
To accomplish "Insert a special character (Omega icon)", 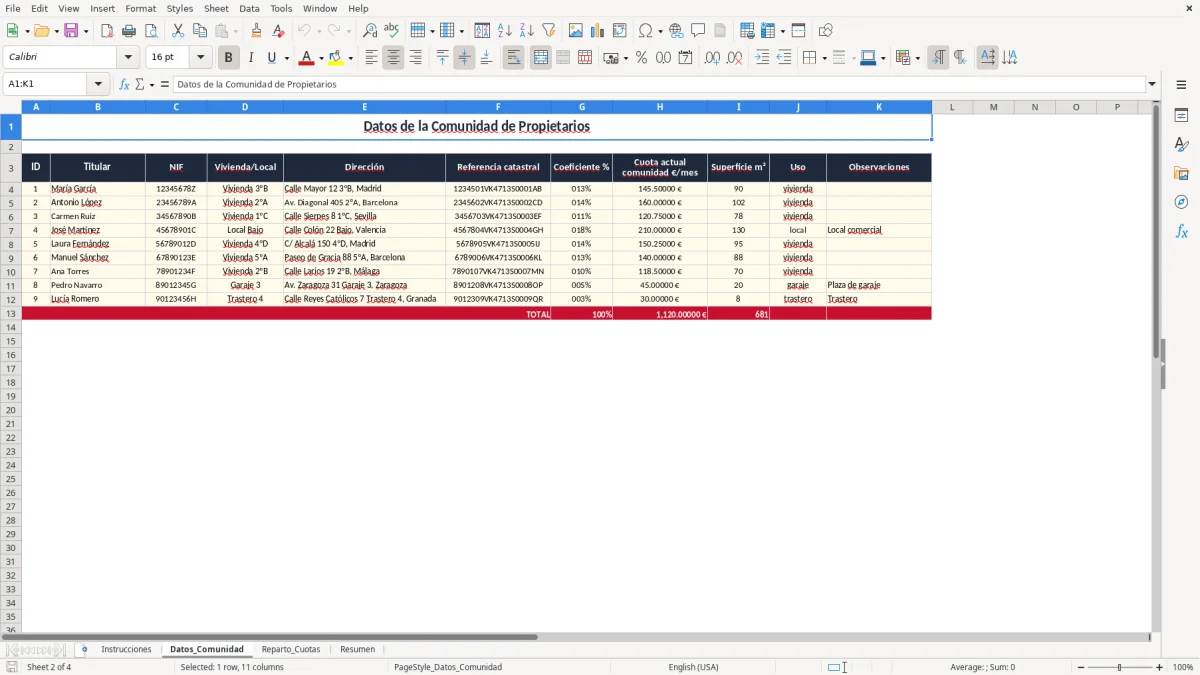I will click(x=646, y=31).
